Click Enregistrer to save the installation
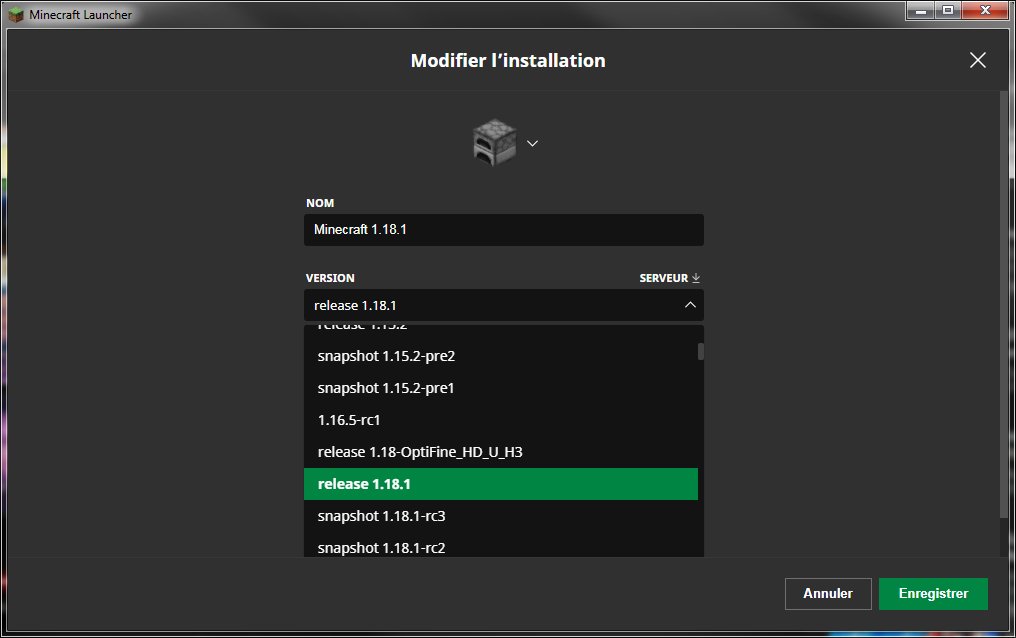The image size is (1016, 638). tap(933, 593)
